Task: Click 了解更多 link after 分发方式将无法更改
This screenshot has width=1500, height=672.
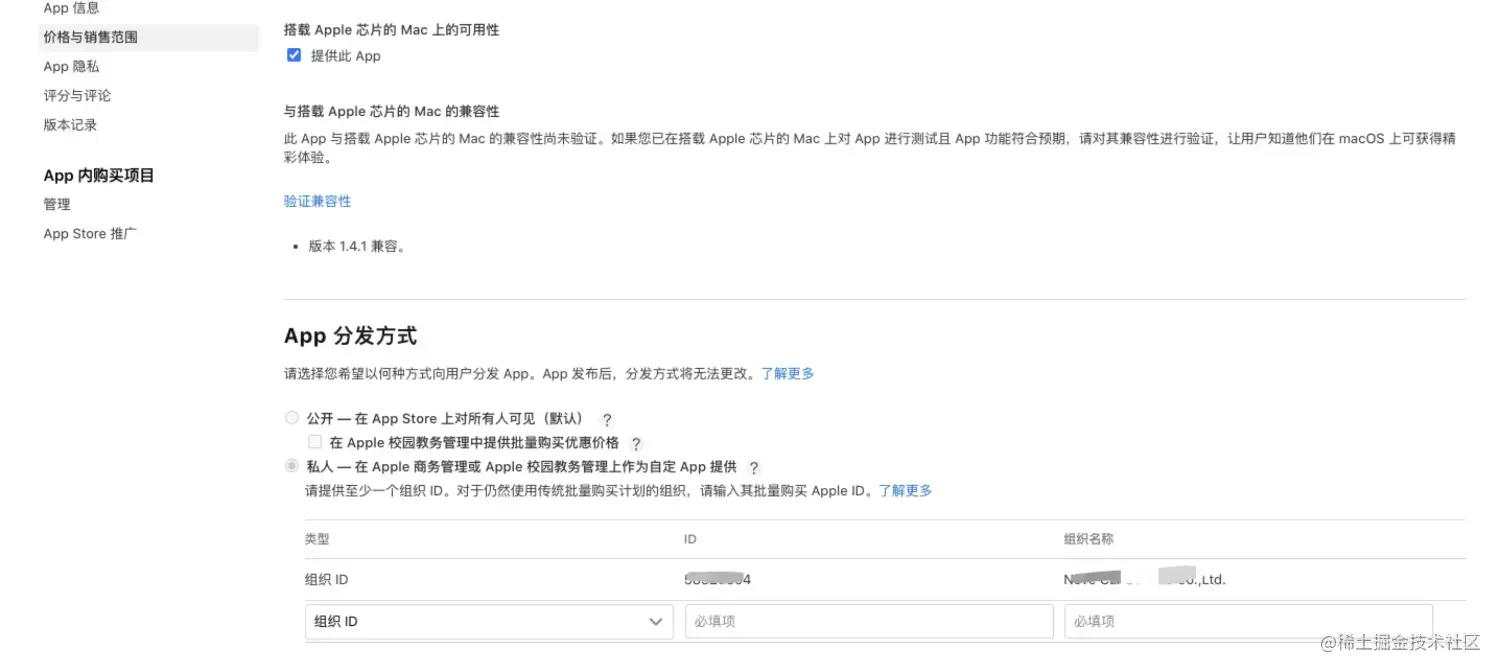Action: tap(787, 373)
